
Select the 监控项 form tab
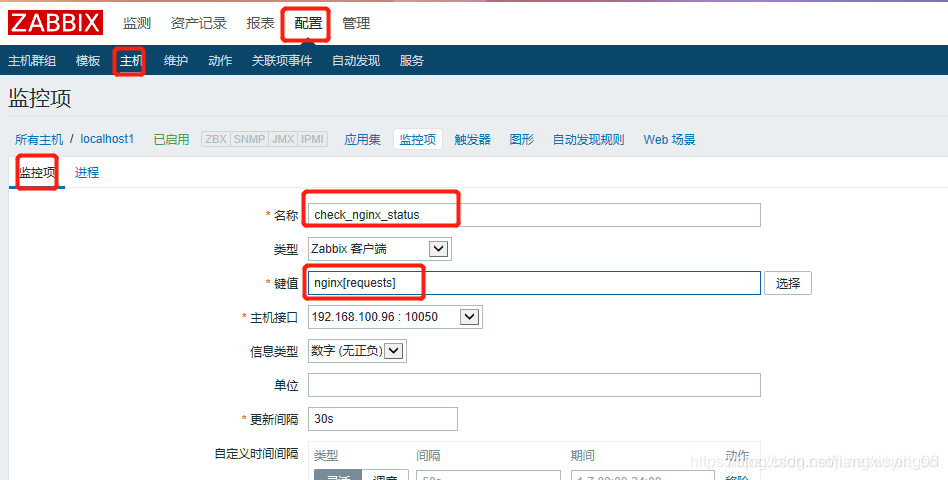[37, 173]
